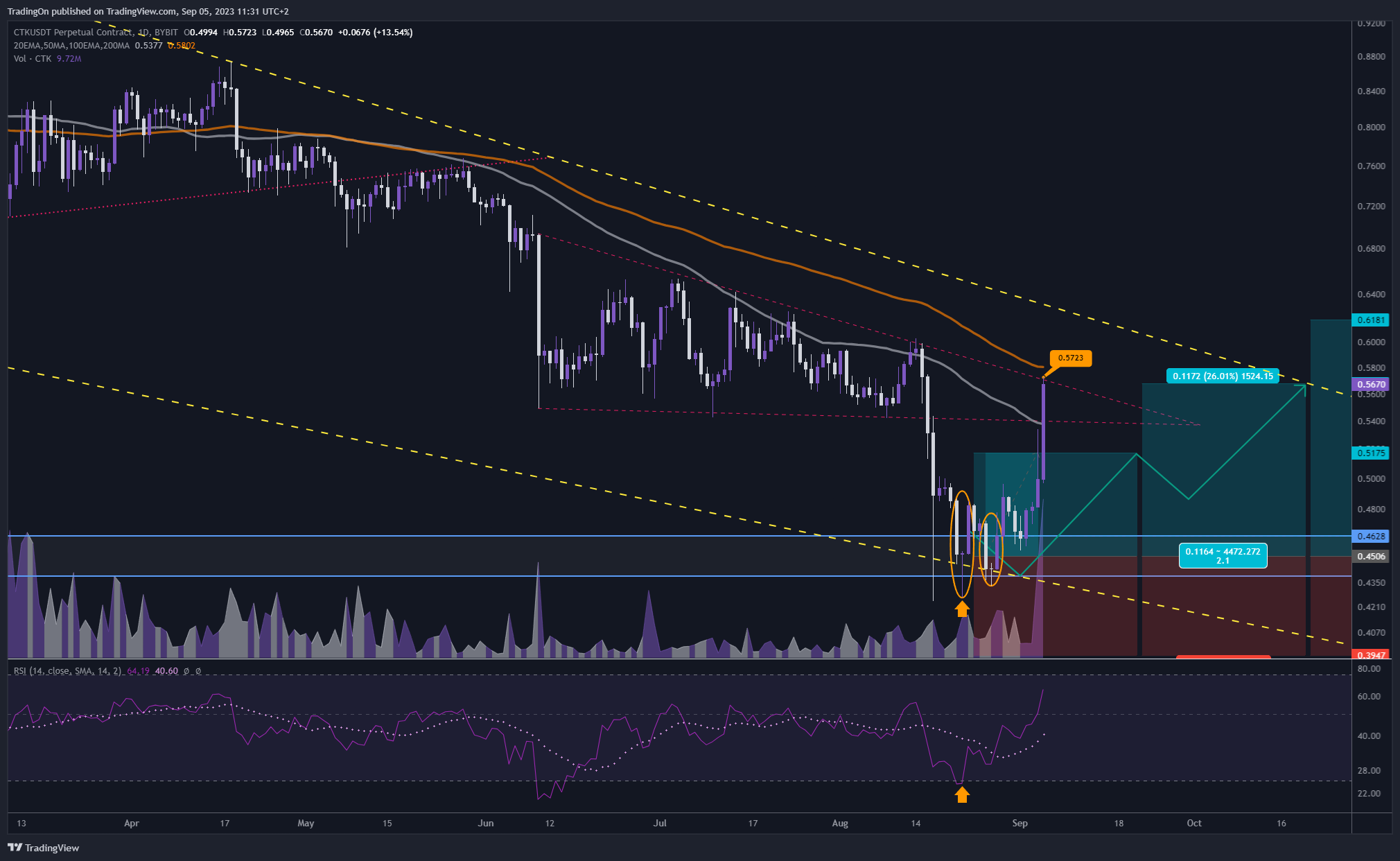Click the Oct label on time axis
1400x861 pixels.
(x=1194, y=824)
